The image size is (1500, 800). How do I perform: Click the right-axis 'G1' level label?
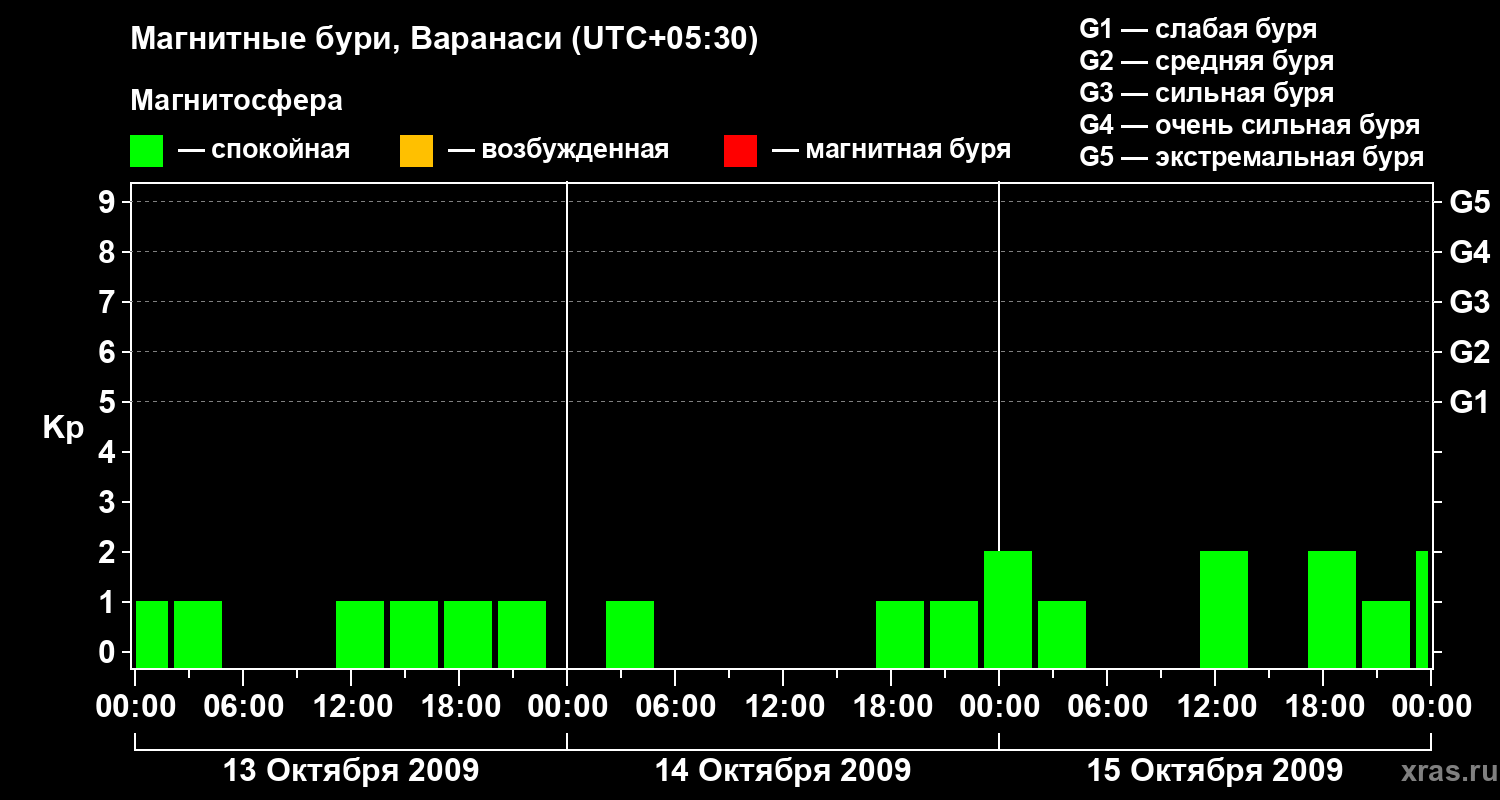pos(1469,403)
